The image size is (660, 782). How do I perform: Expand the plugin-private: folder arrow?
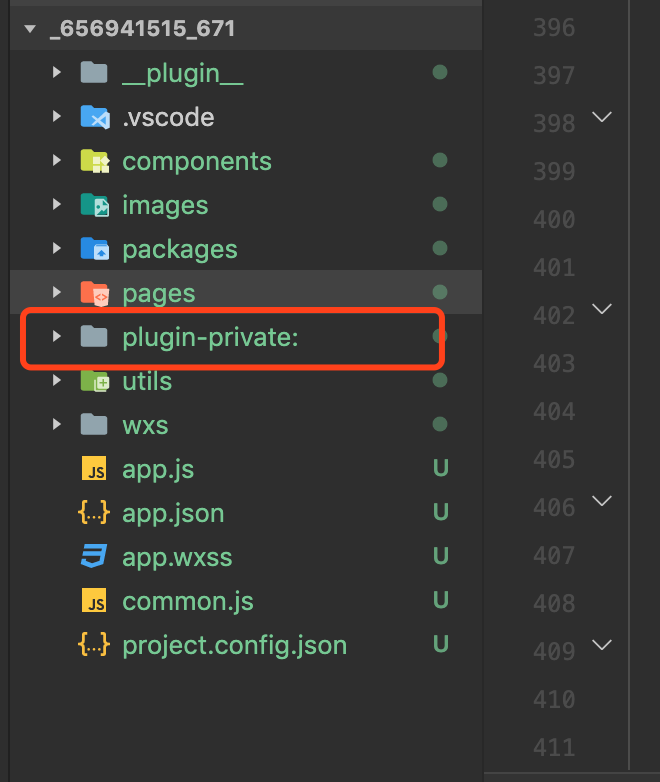tap(57, 337)
